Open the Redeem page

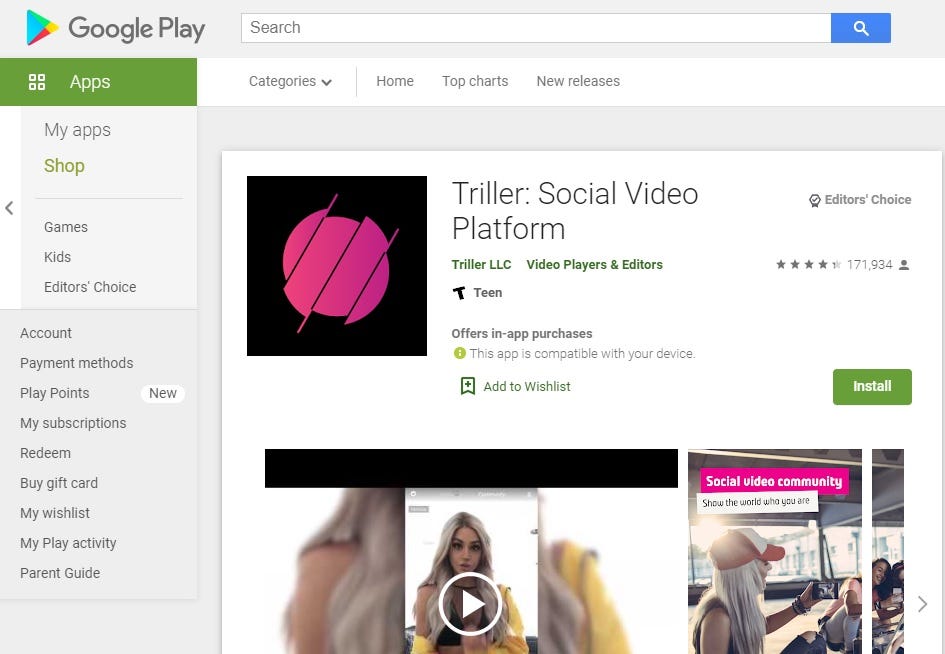(x=45, y=453)
